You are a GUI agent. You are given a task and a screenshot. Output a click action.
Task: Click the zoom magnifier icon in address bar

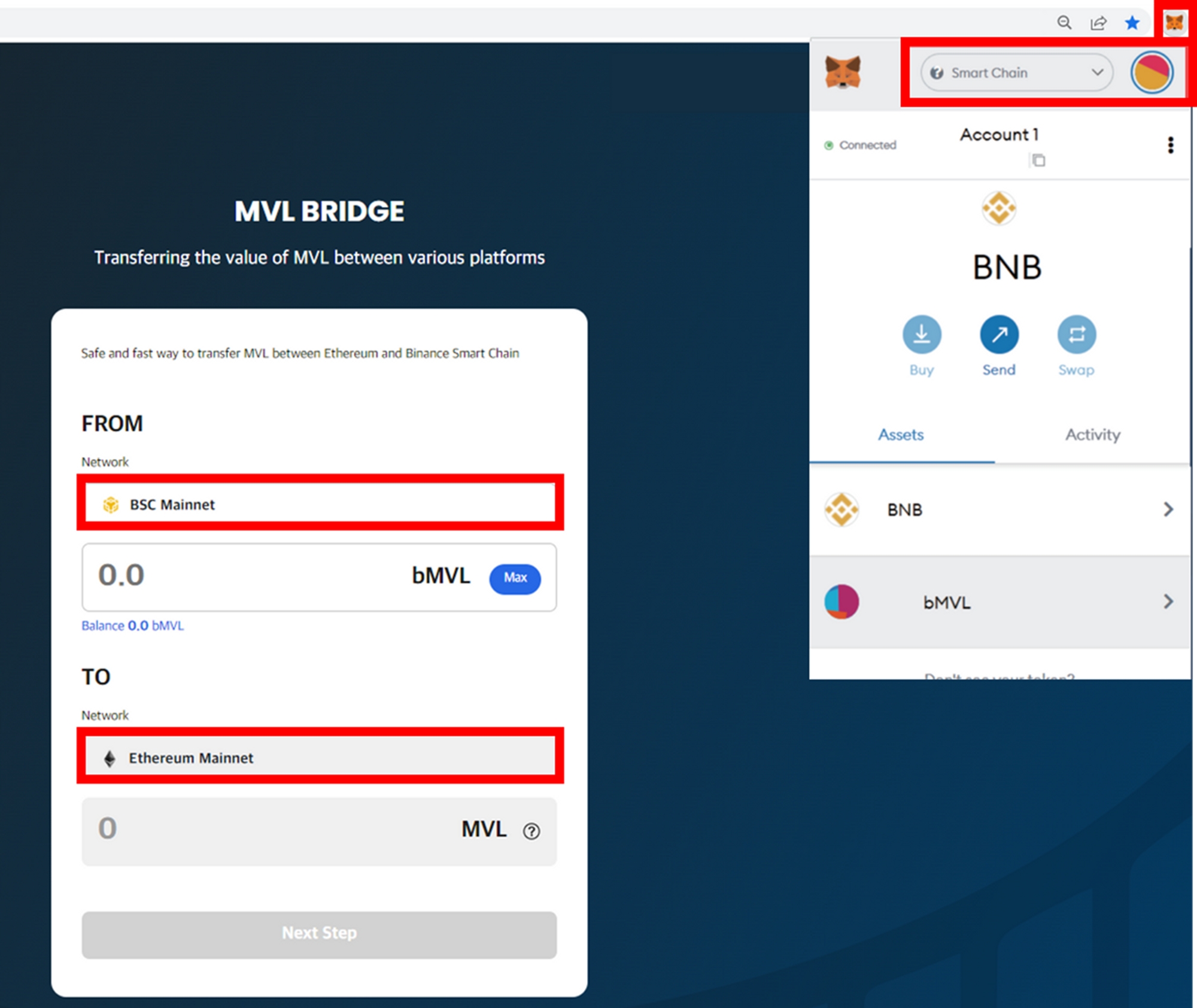coord(1064,23)
